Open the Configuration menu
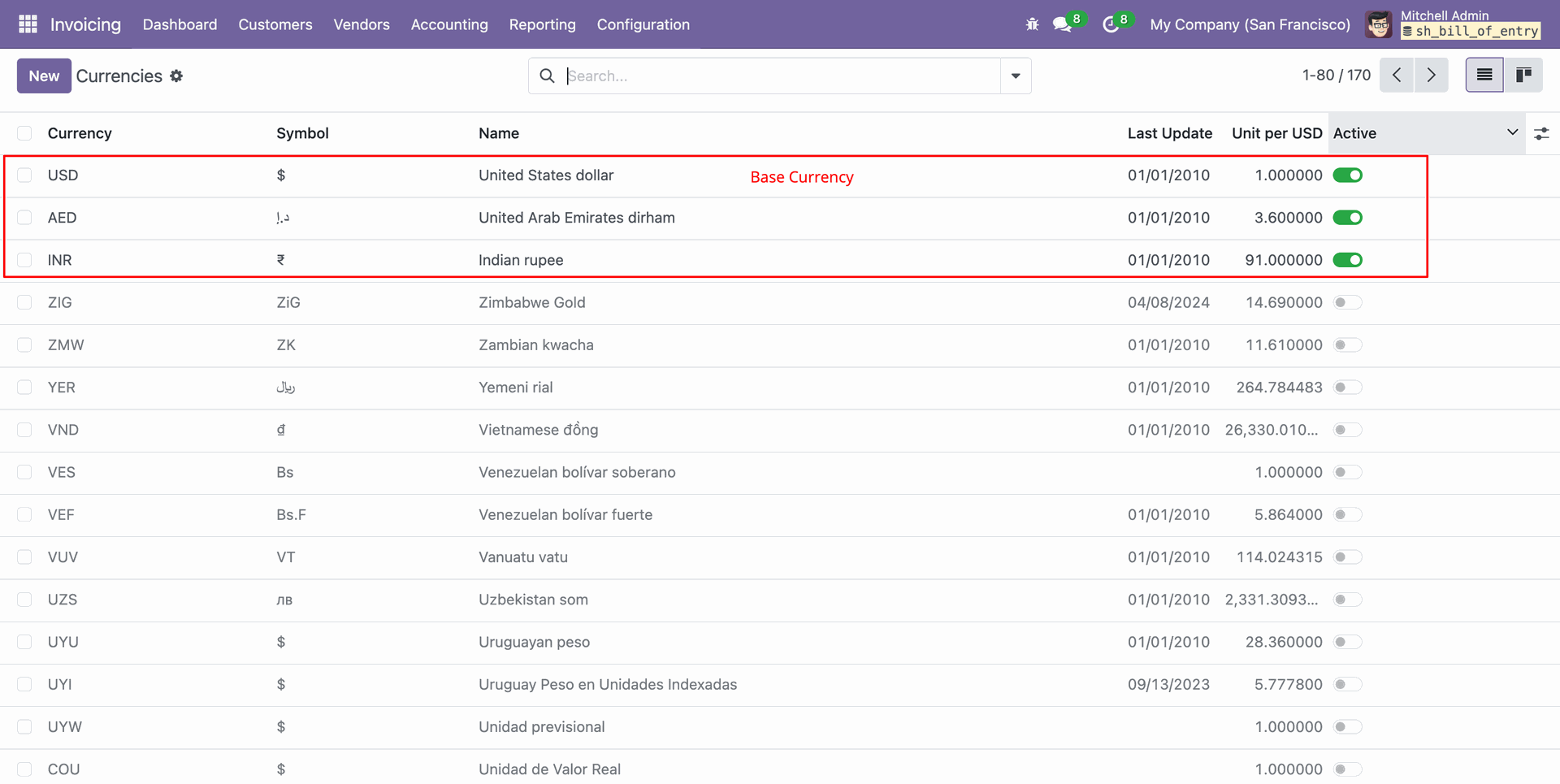Viewport: 1560px width, 784px height. (643, 24)
